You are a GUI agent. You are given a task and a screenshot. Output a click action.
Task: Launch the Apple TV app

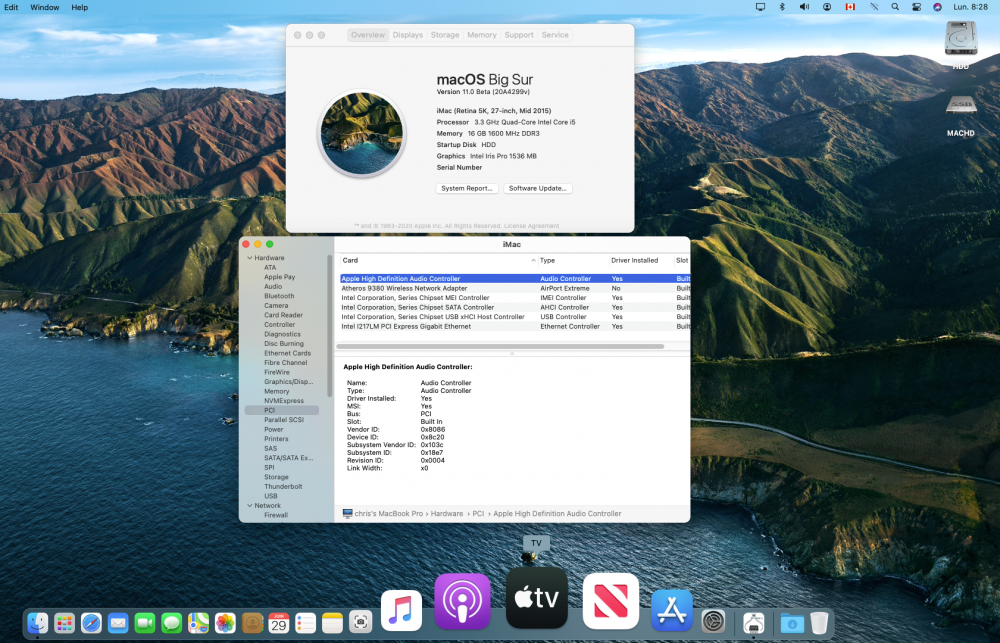pyautogui.click(x=537, y=598)
